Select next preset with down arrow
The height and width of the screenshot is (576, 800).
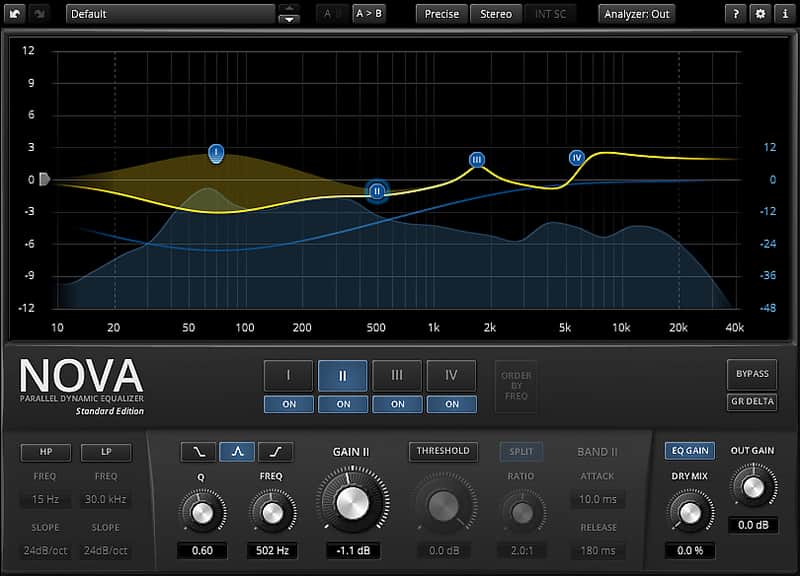[289, 19]
